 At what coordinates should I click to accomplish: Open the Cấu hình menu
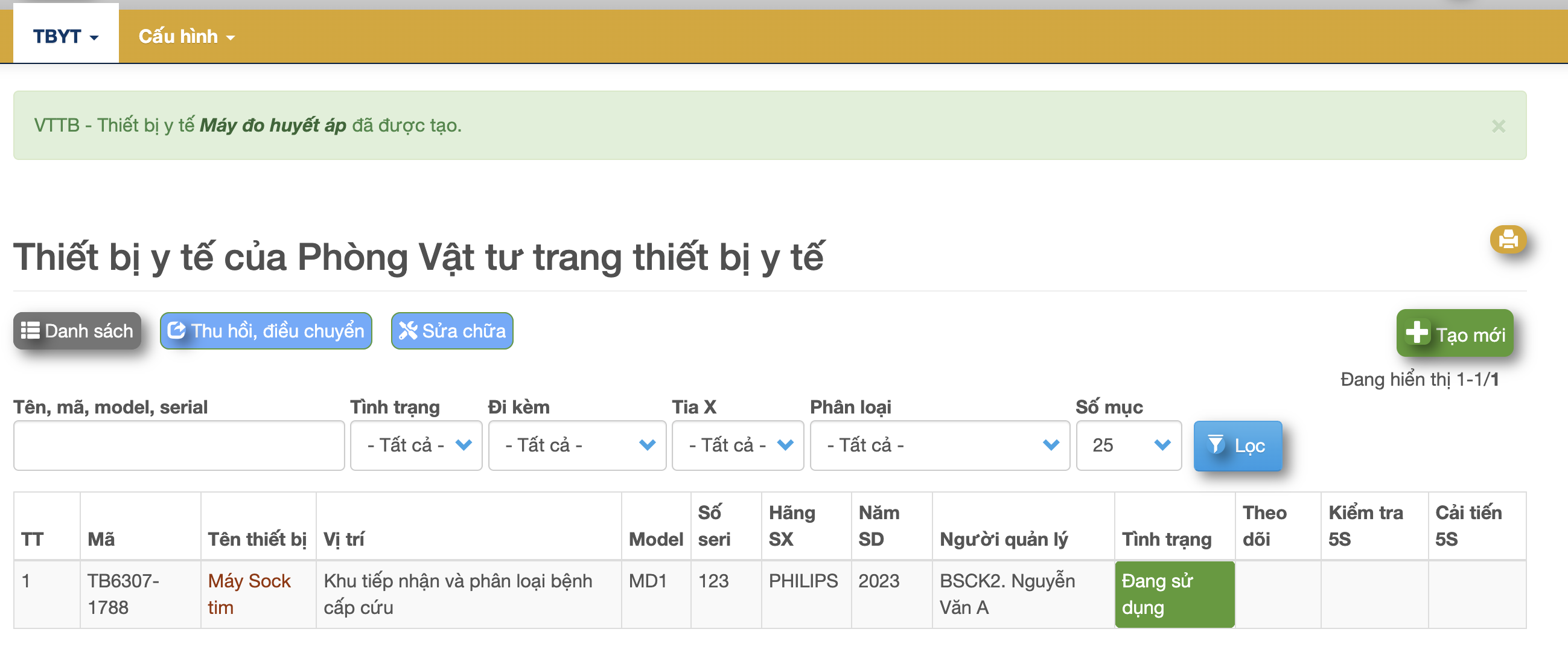click(x=186, y=36)
